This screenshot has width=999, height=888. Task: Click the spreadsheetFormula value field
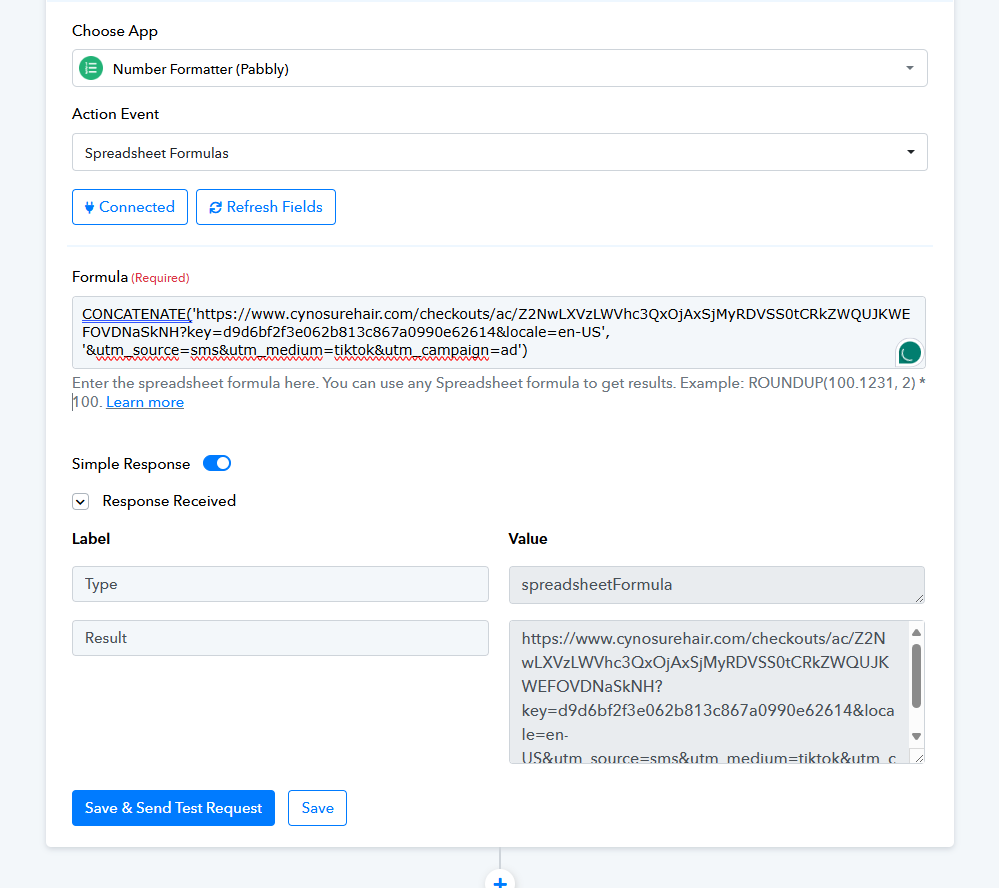click(717, 585)
